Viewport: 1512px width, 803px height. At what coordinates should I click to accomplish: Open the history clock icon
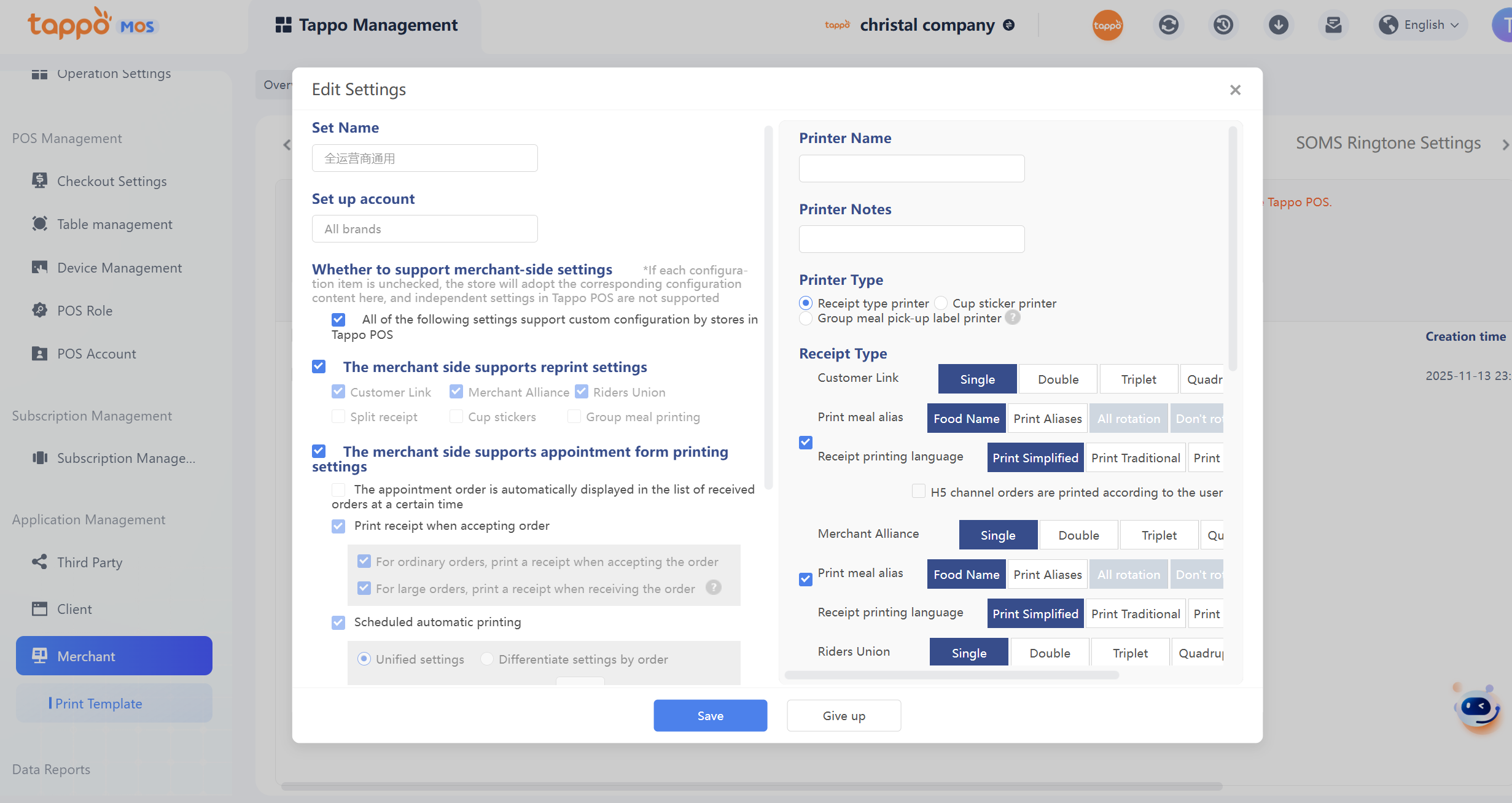(x=1223, y=25)
